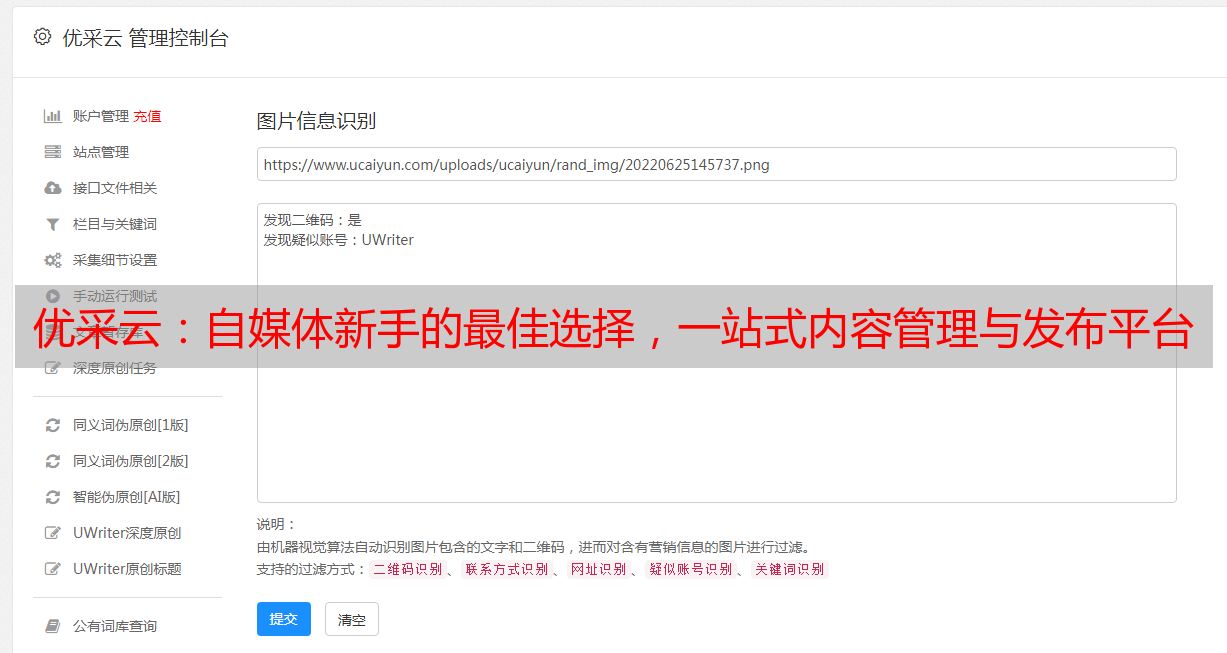Click the result line 发现疑似账号：UWriter
1227x653 pixels.
click(x=339, y=240)
